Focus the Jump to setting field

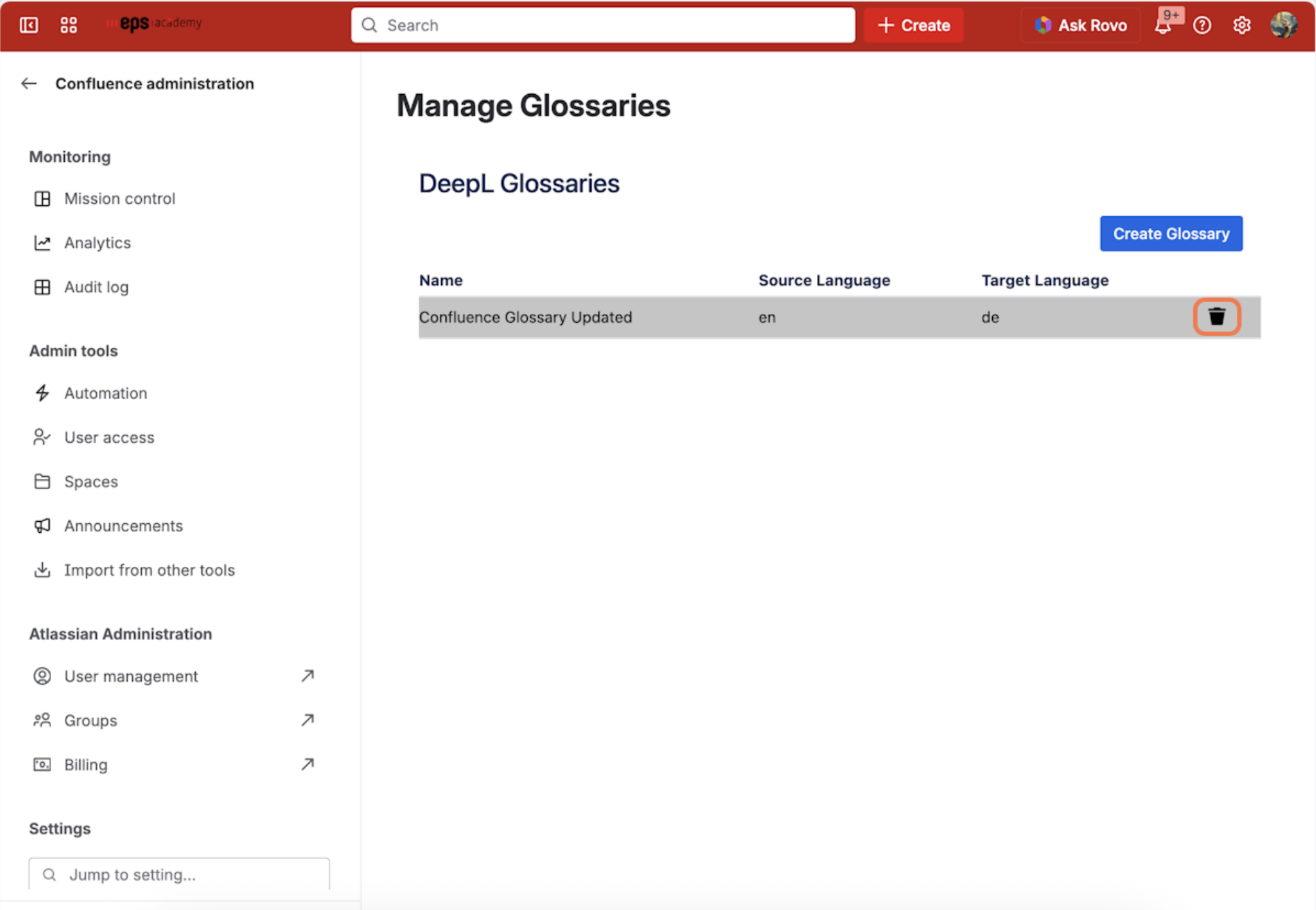[179, 874]
